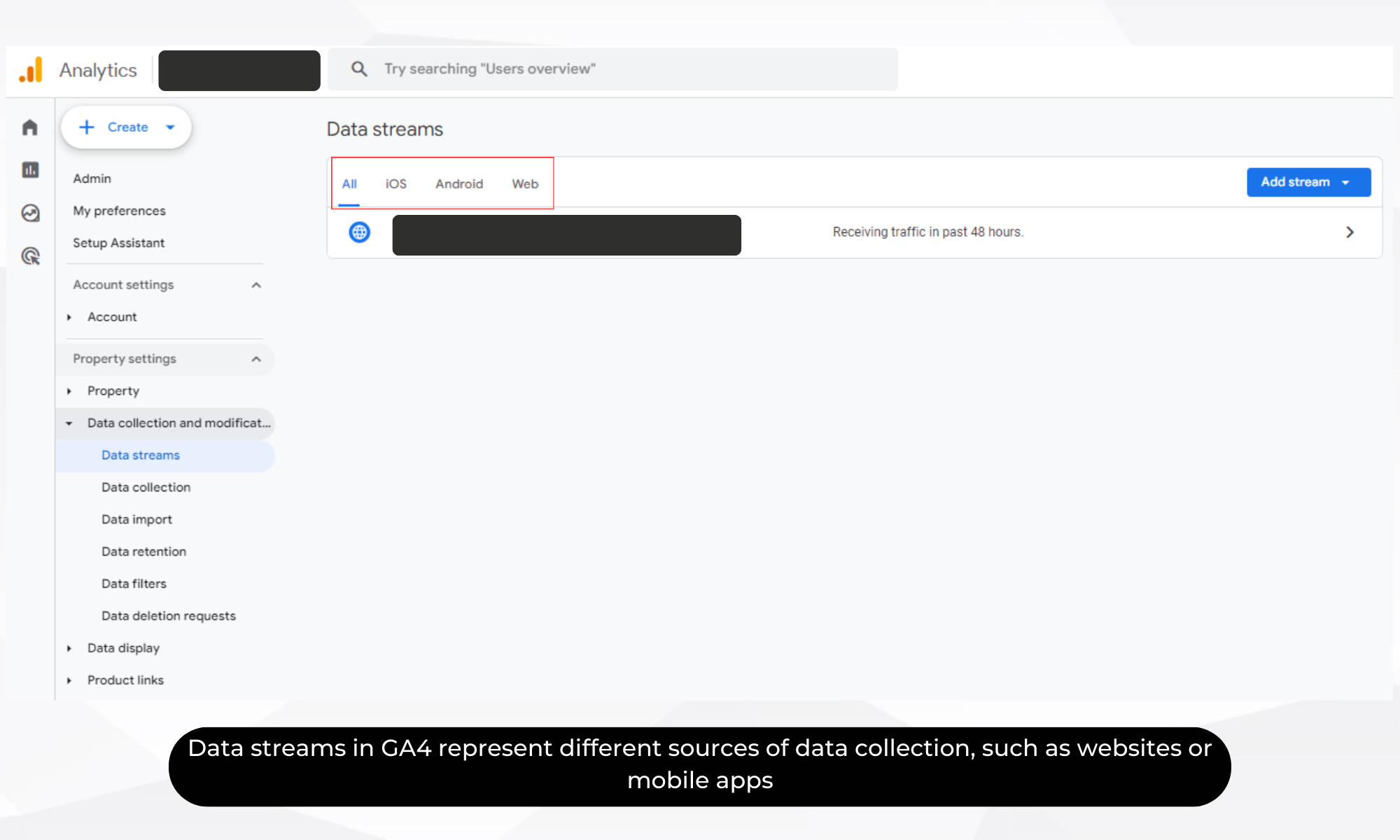Click the web stream globe icon
Viewport: 1400px width, 840px height.
click(x=359, y=232)
